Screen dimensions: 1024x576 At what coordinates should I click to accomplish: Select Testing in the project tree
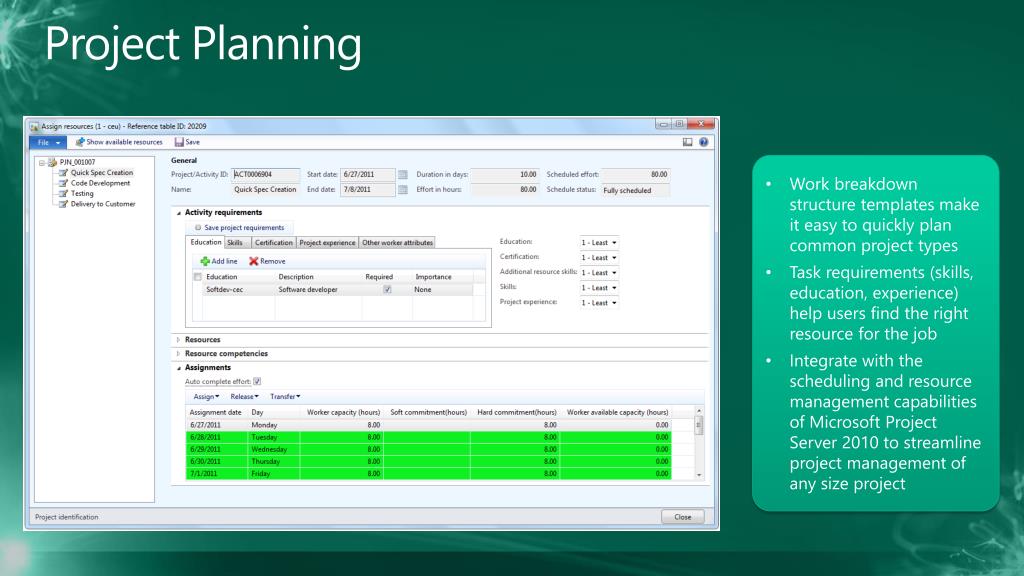point(82,194)
